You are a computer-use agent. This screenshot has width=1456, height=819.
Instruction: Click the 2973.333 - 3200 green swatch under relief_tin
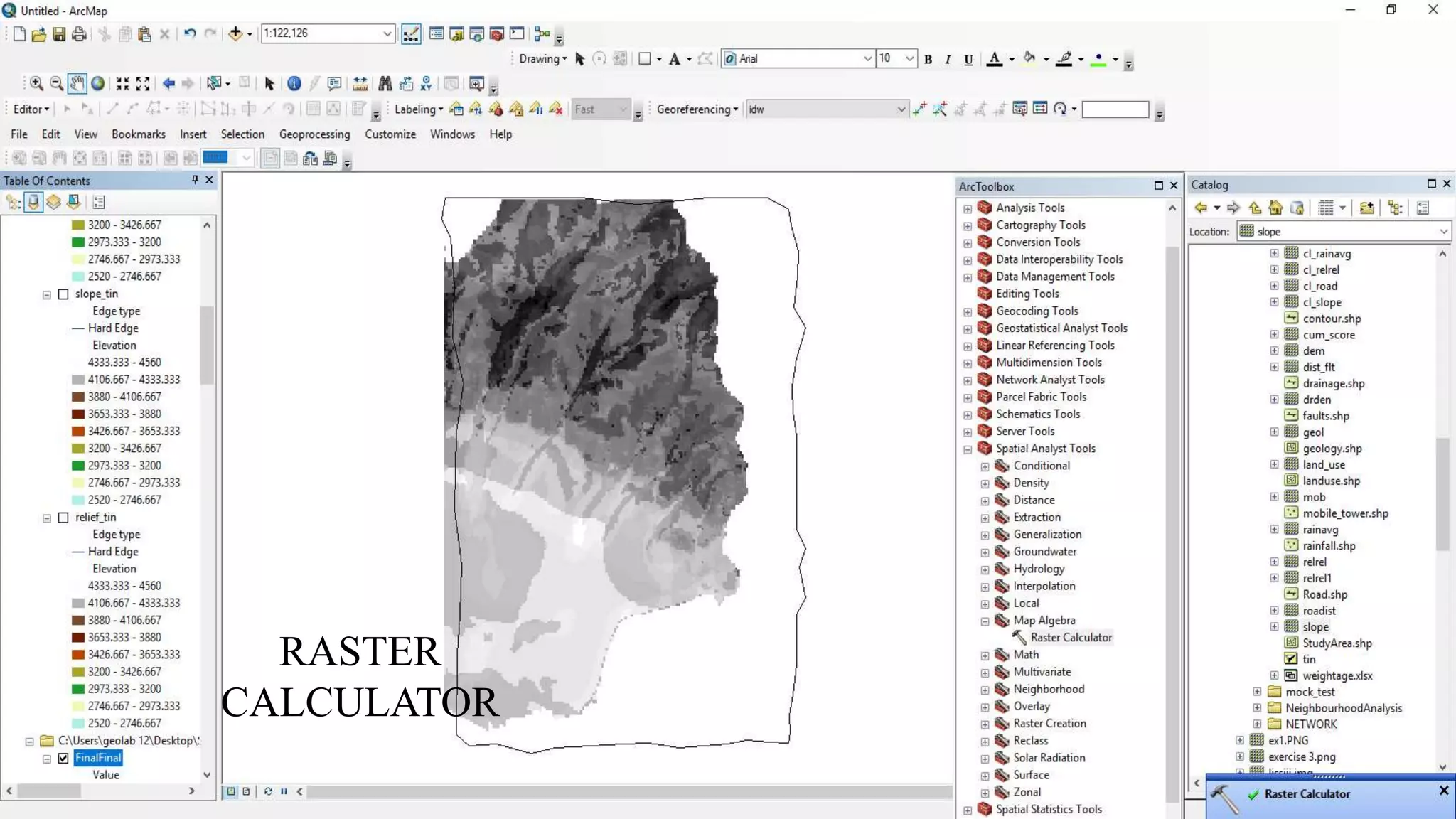pyautogui.click(x=78, y=690)
